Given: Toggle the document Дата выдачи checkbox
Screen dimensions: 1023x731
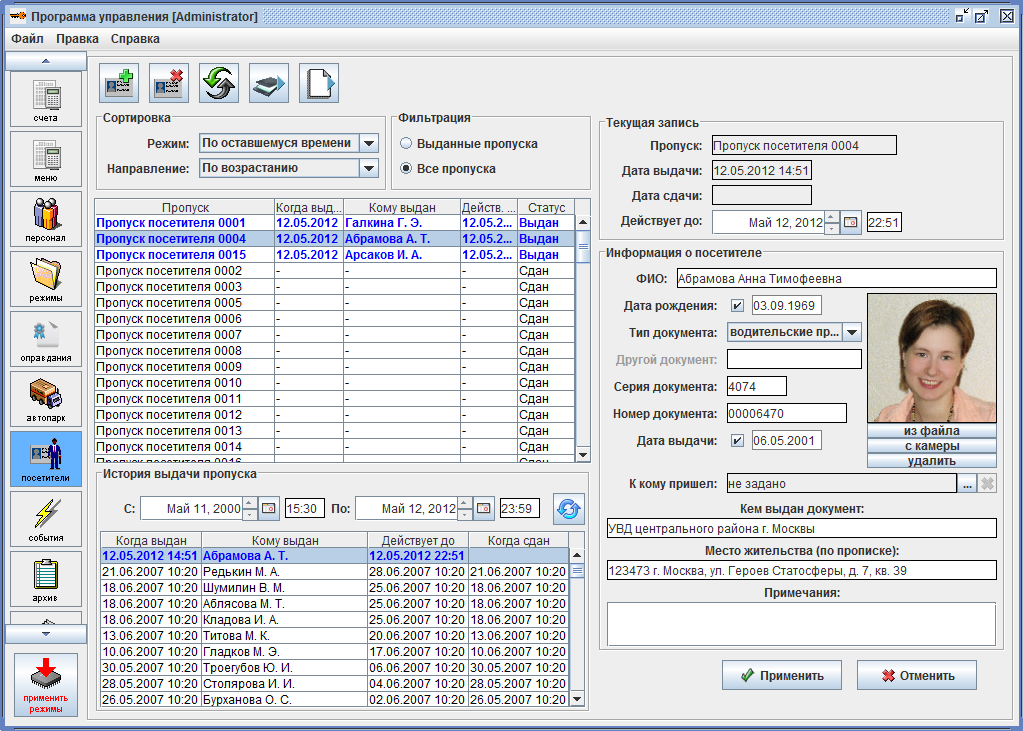Looking at the screenshot, I should 737,440.
